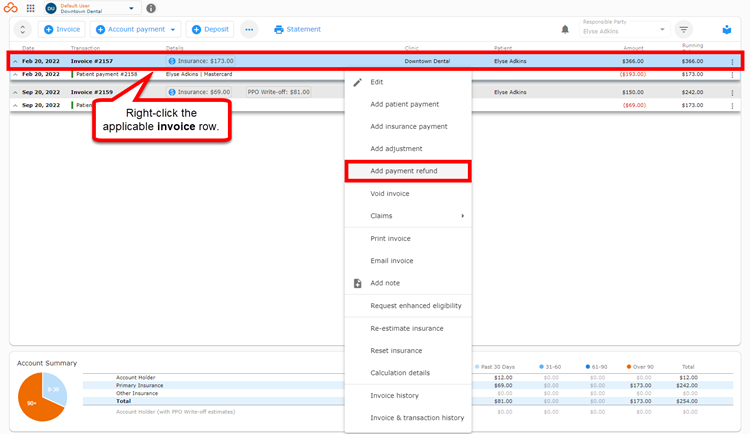
Task: Click the Over 90 legend label
Action: pyautogui.click(x=643, y=367)
